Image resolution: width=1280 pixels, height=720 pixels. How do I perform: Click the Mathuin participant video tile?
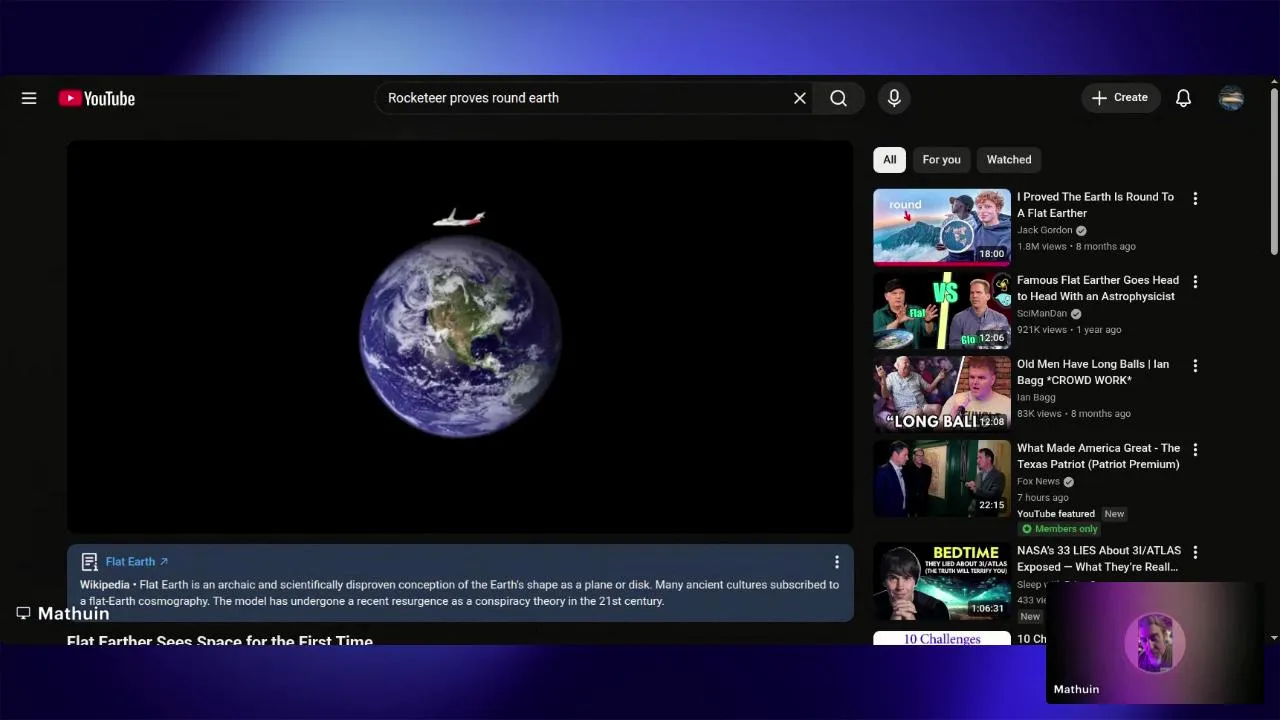pos(1154,643)
